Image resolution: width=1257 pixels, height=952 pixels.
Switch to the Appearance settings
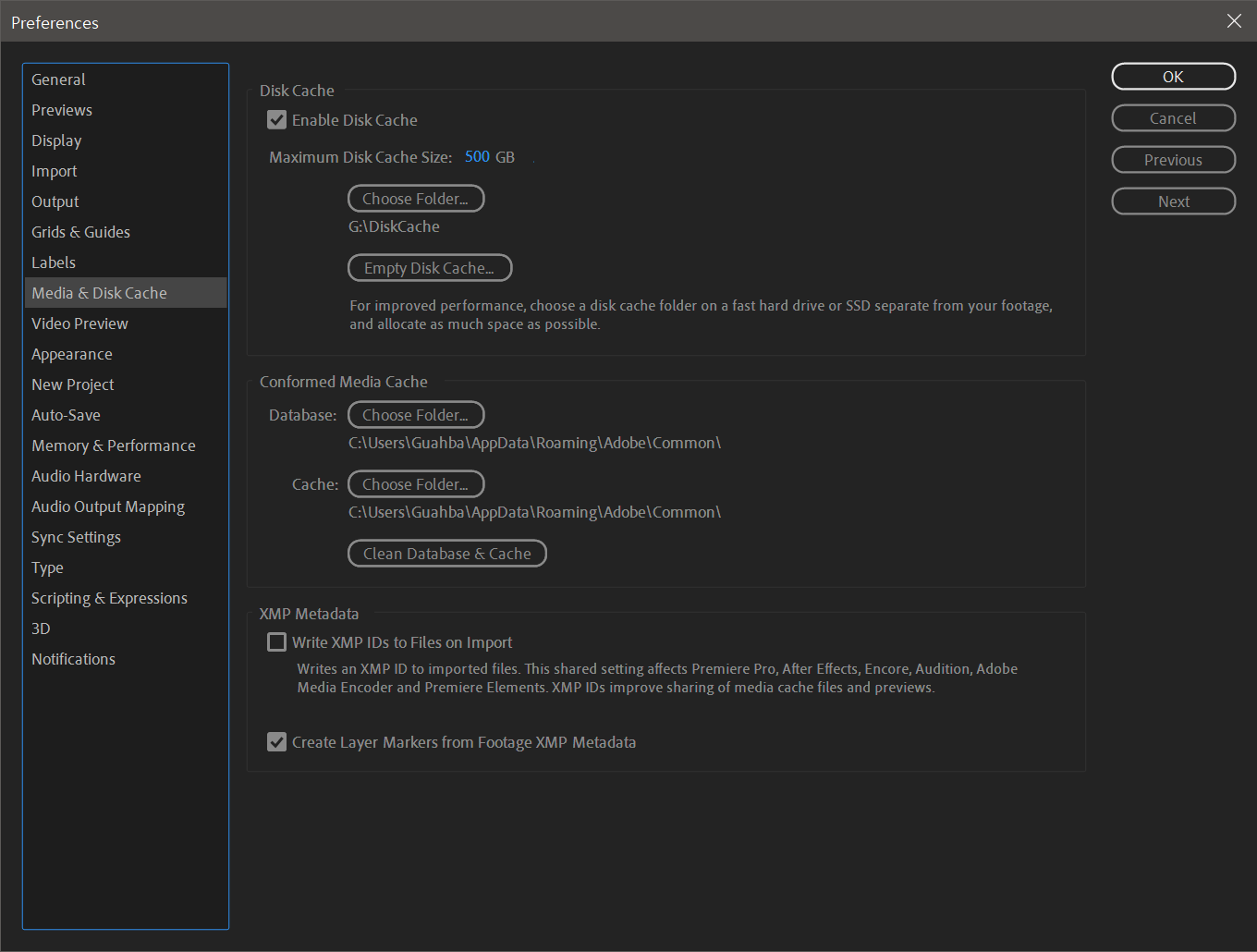[72, 353]
